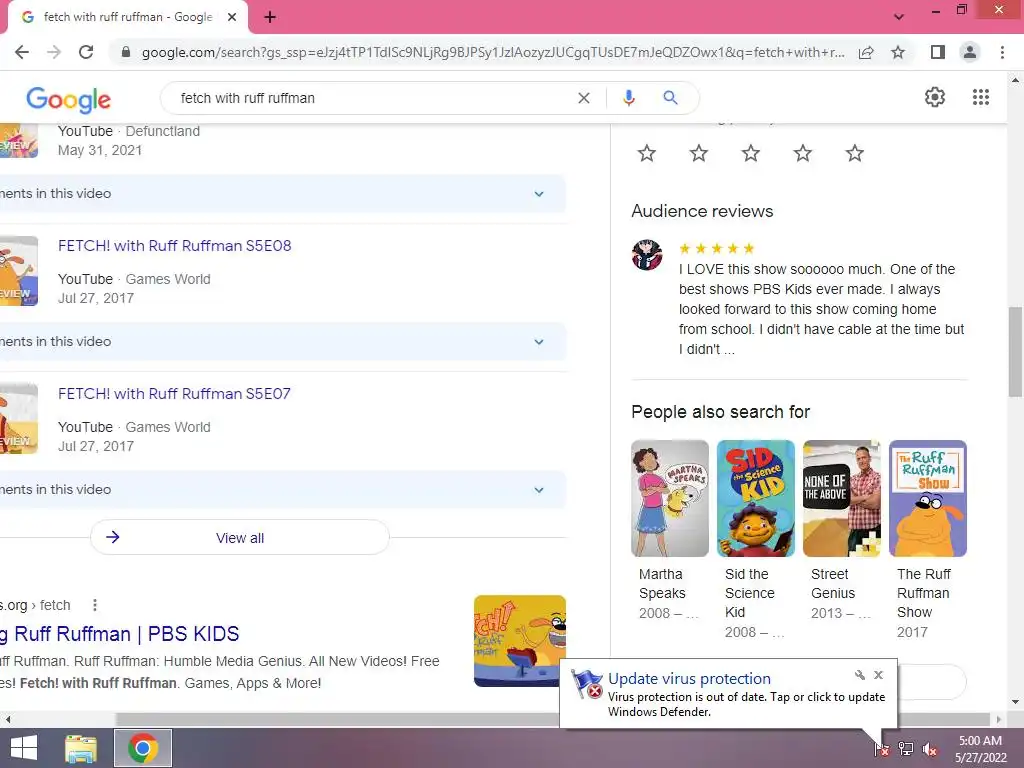This screenshot has height=768, width=1024.
Task: Open File Explorer from the taskbar
Action: pyautogui.click(x=81, y=749)
